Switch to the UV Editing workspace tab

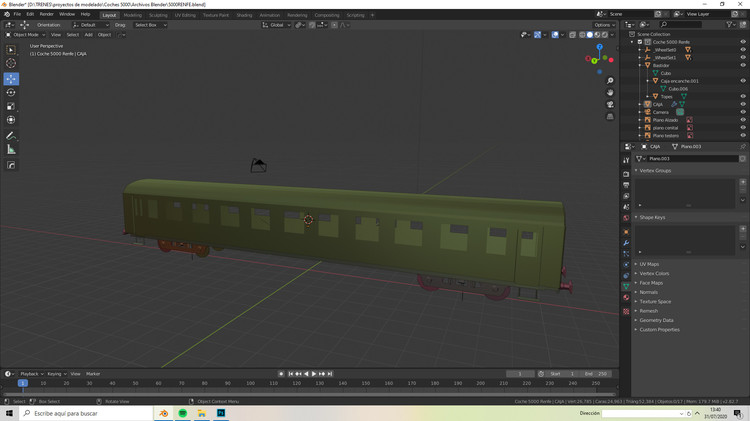click(x=185, y=15)
